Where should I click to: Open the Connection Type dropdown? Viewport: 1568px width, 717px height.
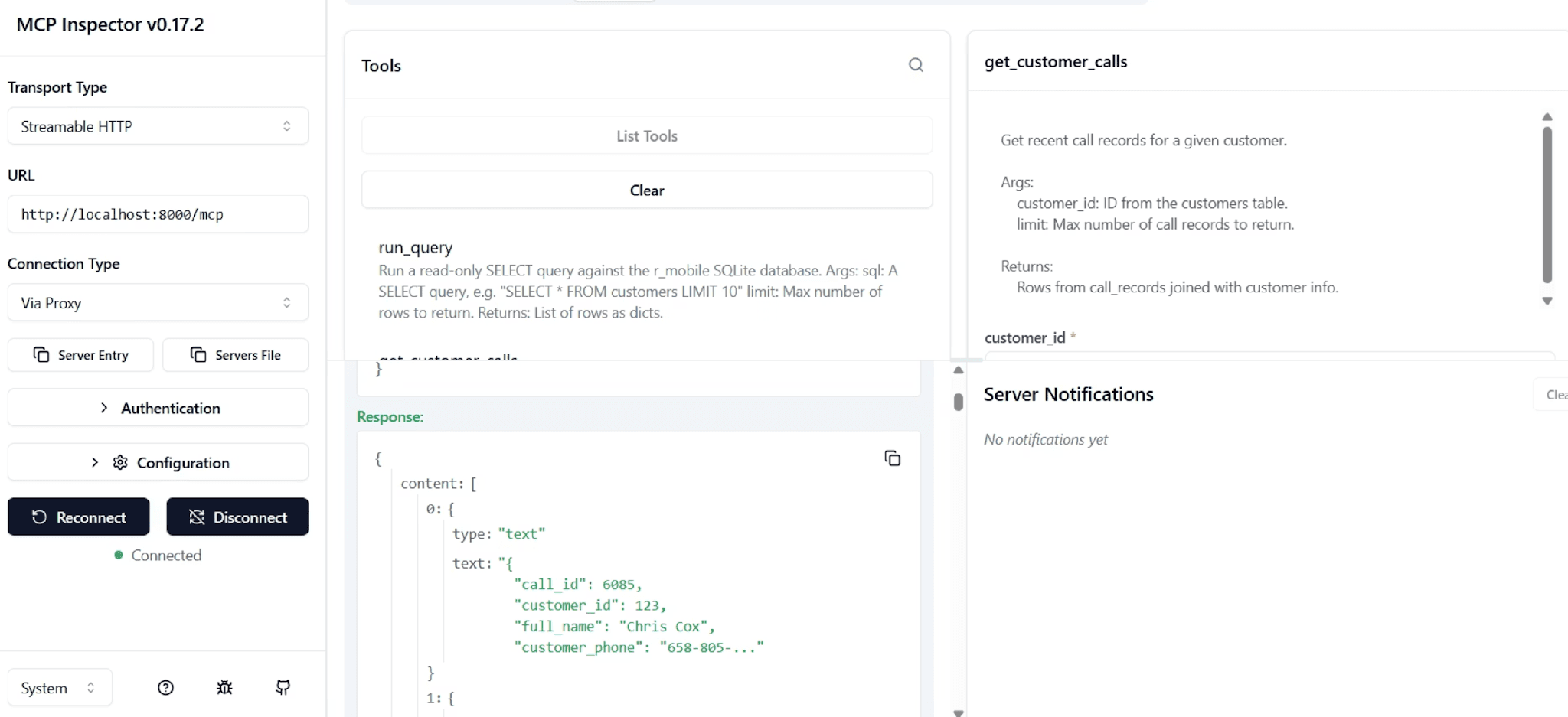click(x=158, y=303)
